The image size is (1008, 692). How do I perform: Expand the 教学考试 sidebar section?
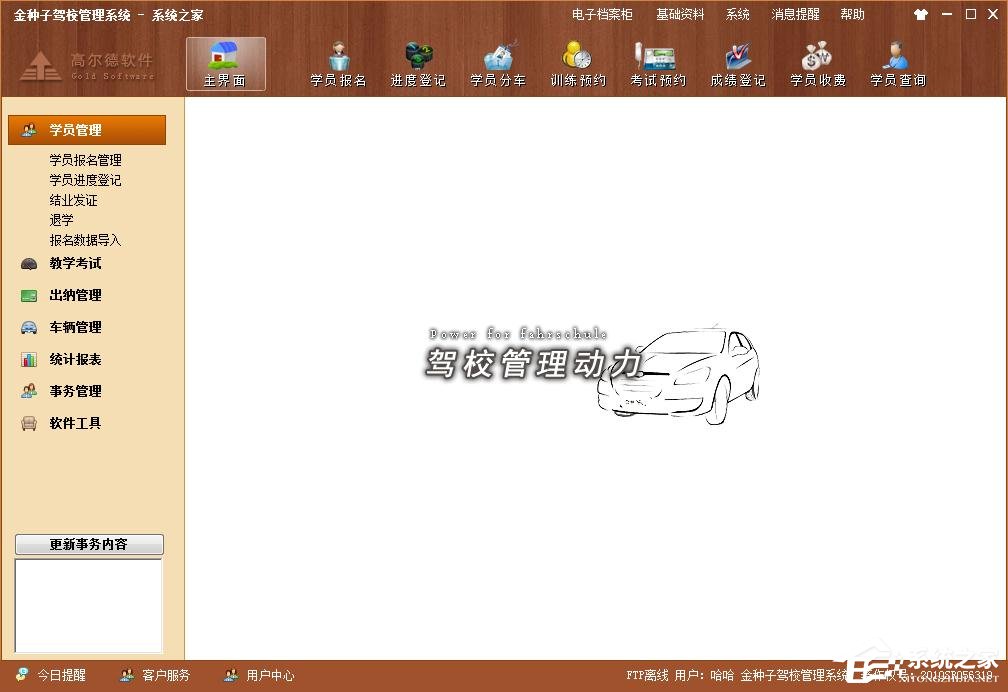[75, 263]
